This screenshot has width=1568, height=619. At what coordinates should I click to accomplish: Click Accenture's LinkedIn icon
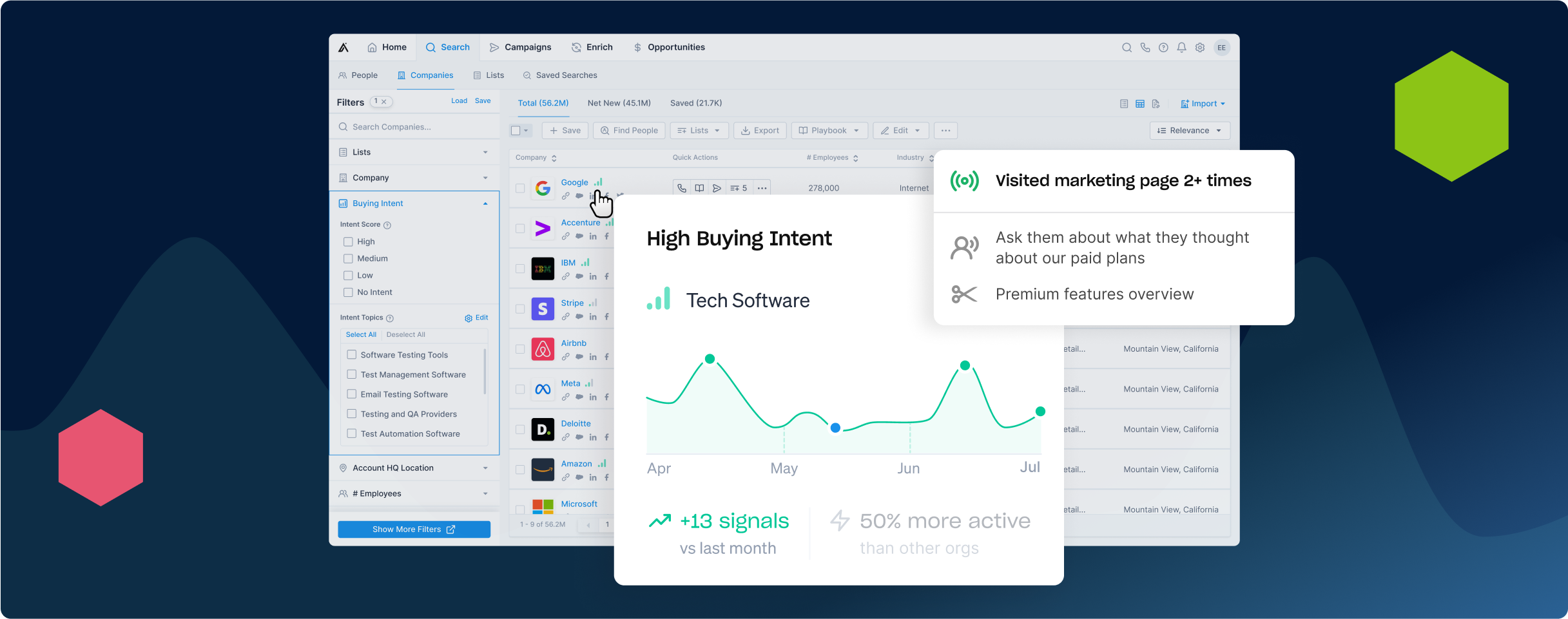click(593, 236)
